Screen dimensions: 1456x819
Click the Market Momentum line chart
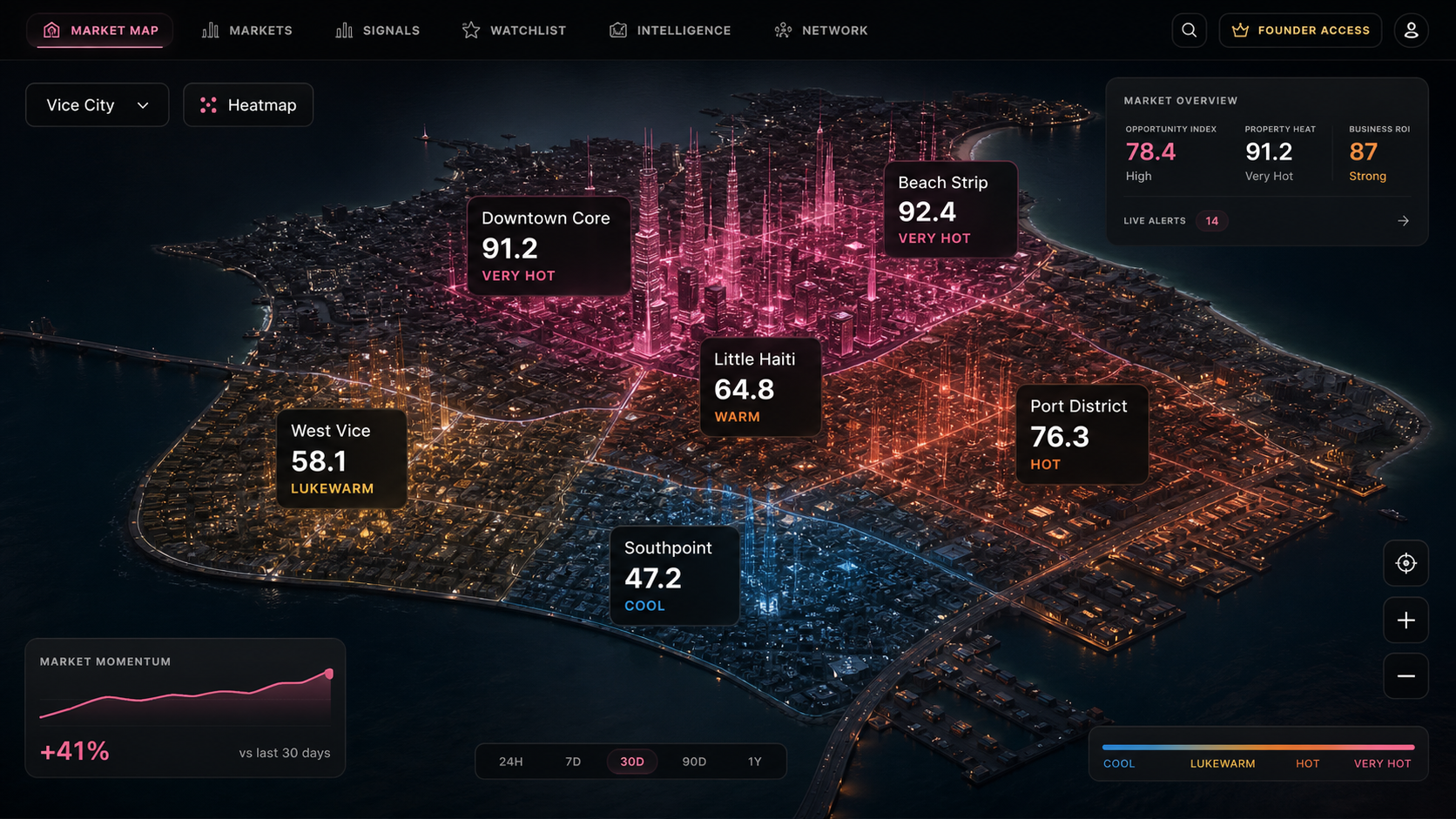pos(185,697)
